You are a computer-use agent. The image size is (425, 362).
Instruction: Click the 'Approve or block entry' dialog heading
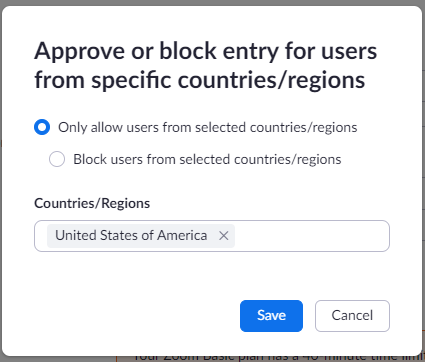[206, 65]
